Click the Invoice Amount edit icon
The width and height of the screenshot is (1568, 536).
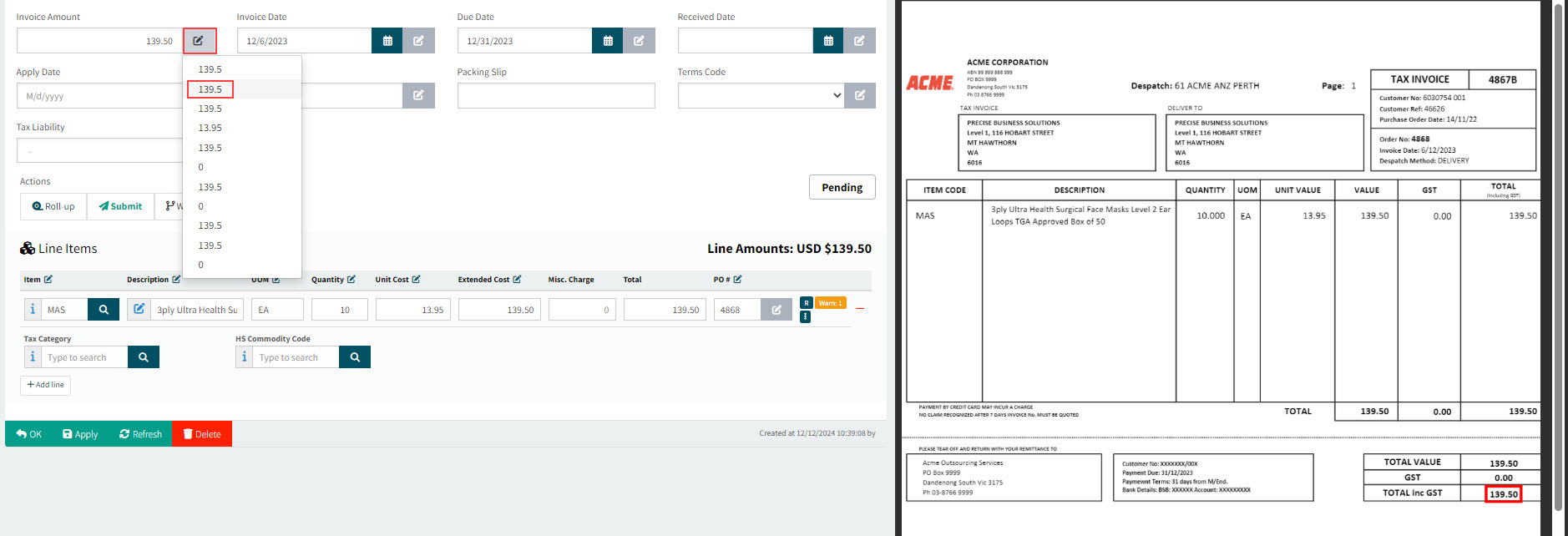coord(199,41)
